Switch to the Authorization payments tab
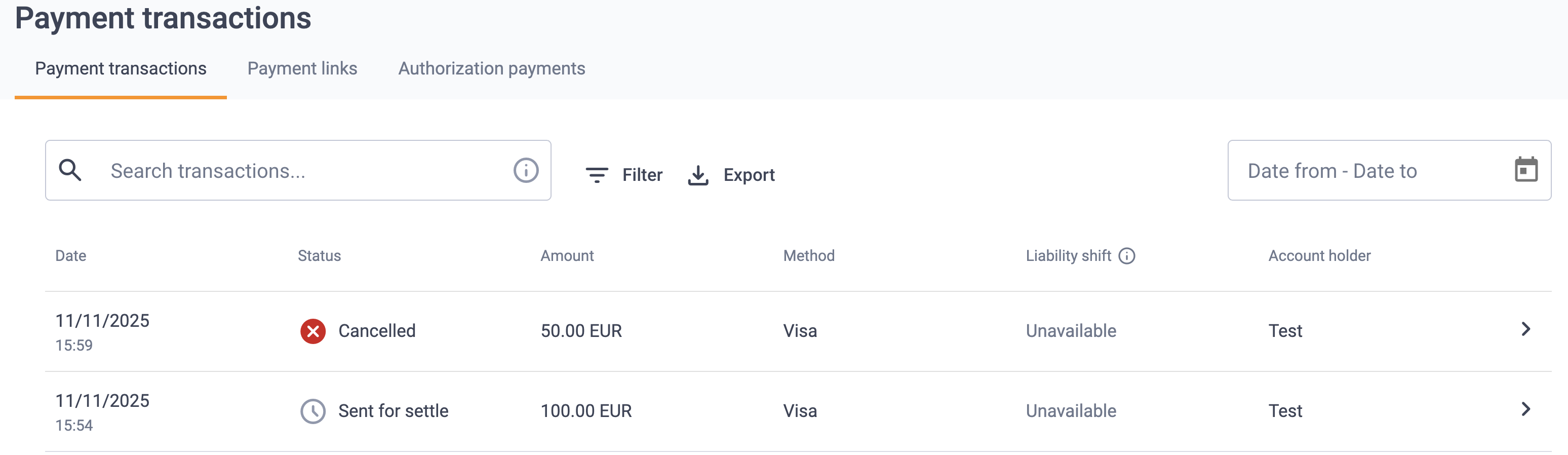This screenshot has height=455, width=1568. tap(492, 68)
